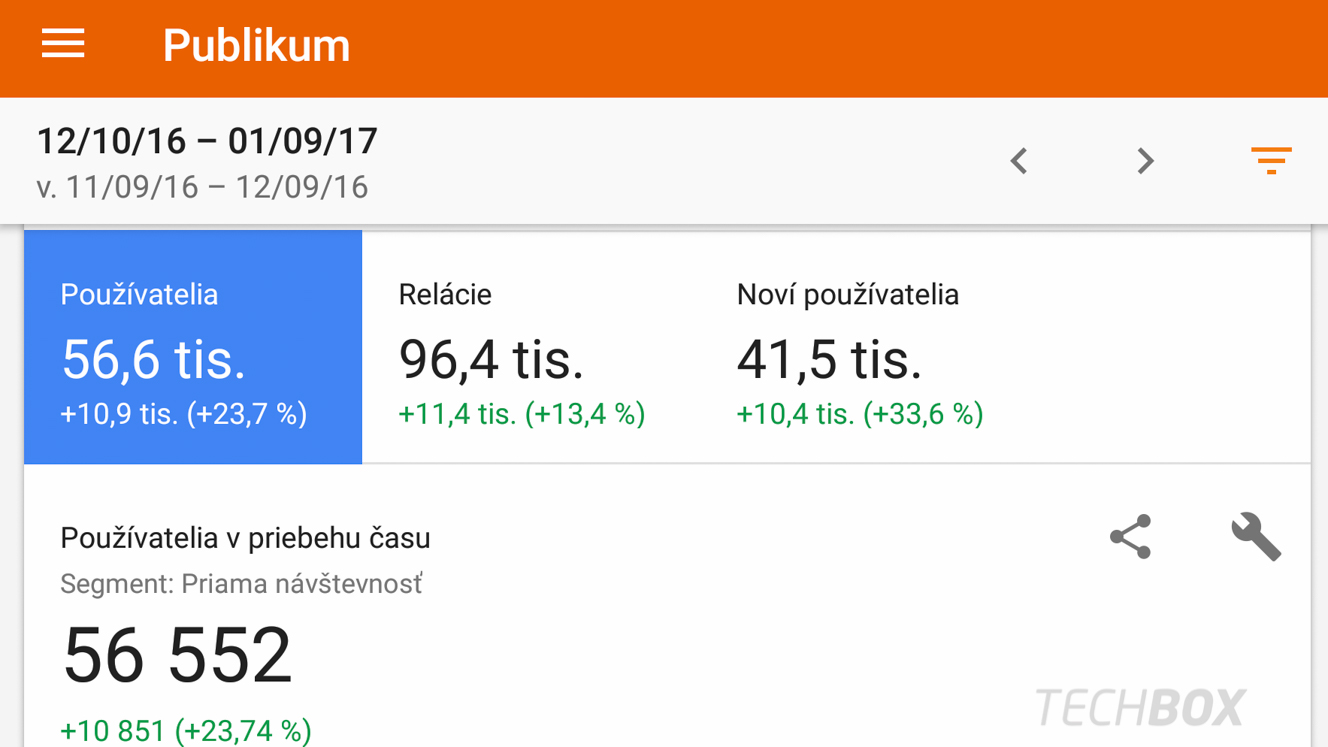The height and width of the screenshot is (747, 1328).
Task: Share the Používatelia v priebehu času chart
Action: point(1130,537)
